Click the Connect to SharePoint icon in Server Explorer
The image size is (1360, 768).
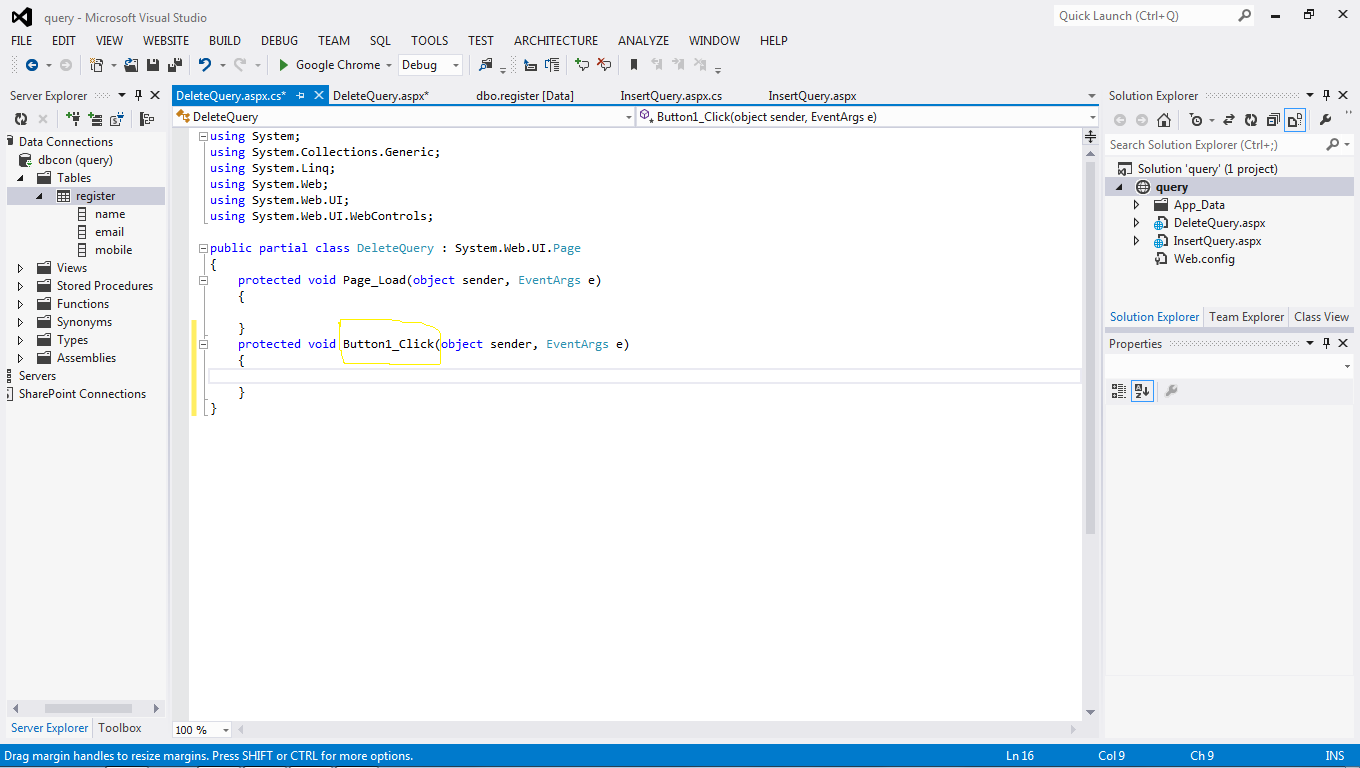tap(117, 119)
